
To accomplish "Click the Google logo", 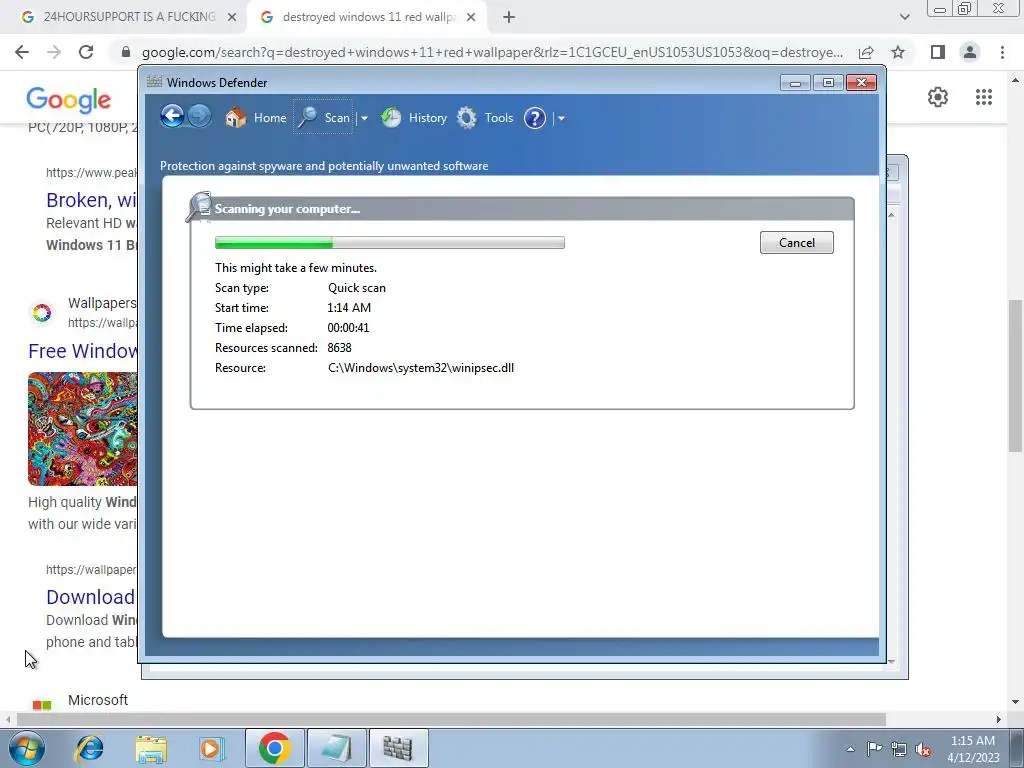I will coord(69,100).
